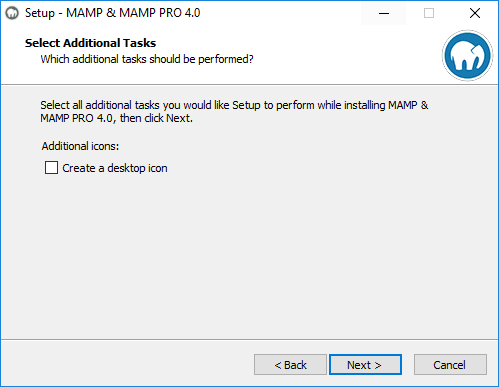Click empty title bar space beside the title
The width and height of the screenshot is (499, 387).
[280, 13]
